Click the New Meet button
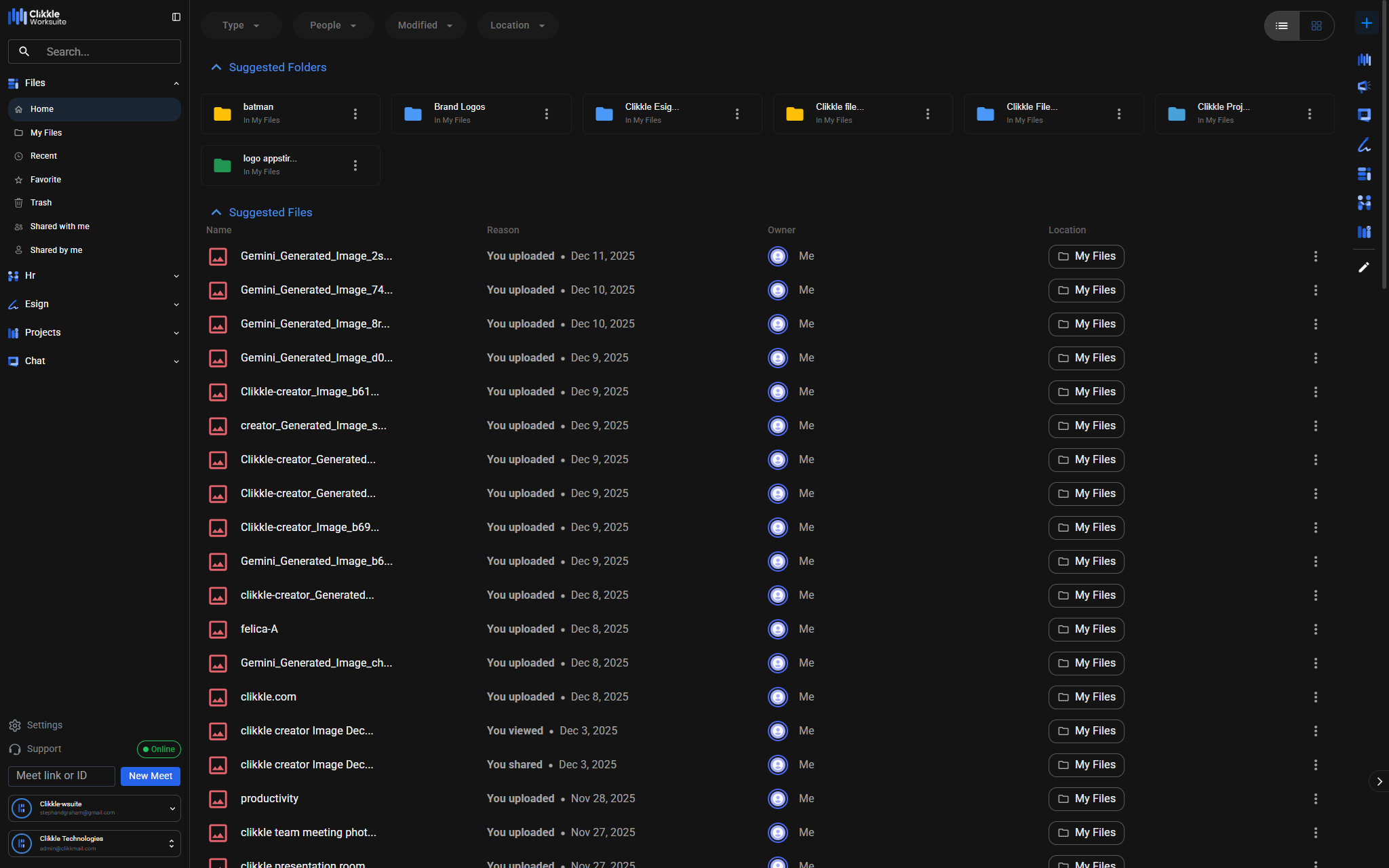The height and width of the screenshot is (868, 1389). (150, 776)
